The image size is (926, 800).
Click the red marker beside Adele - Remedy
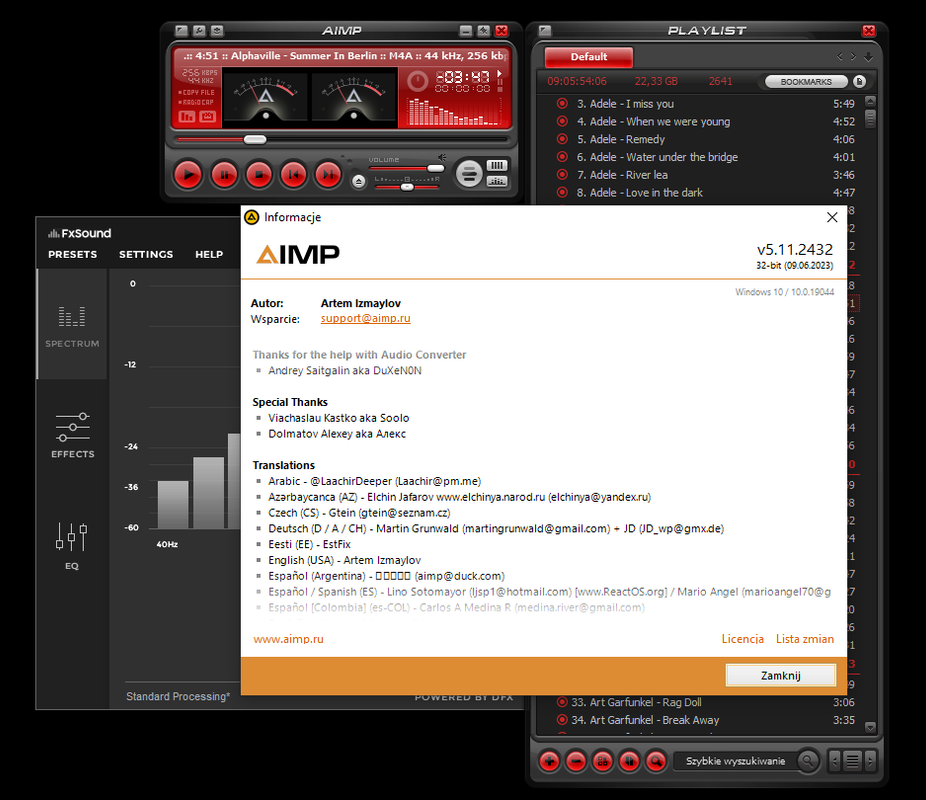pos(562,139)
